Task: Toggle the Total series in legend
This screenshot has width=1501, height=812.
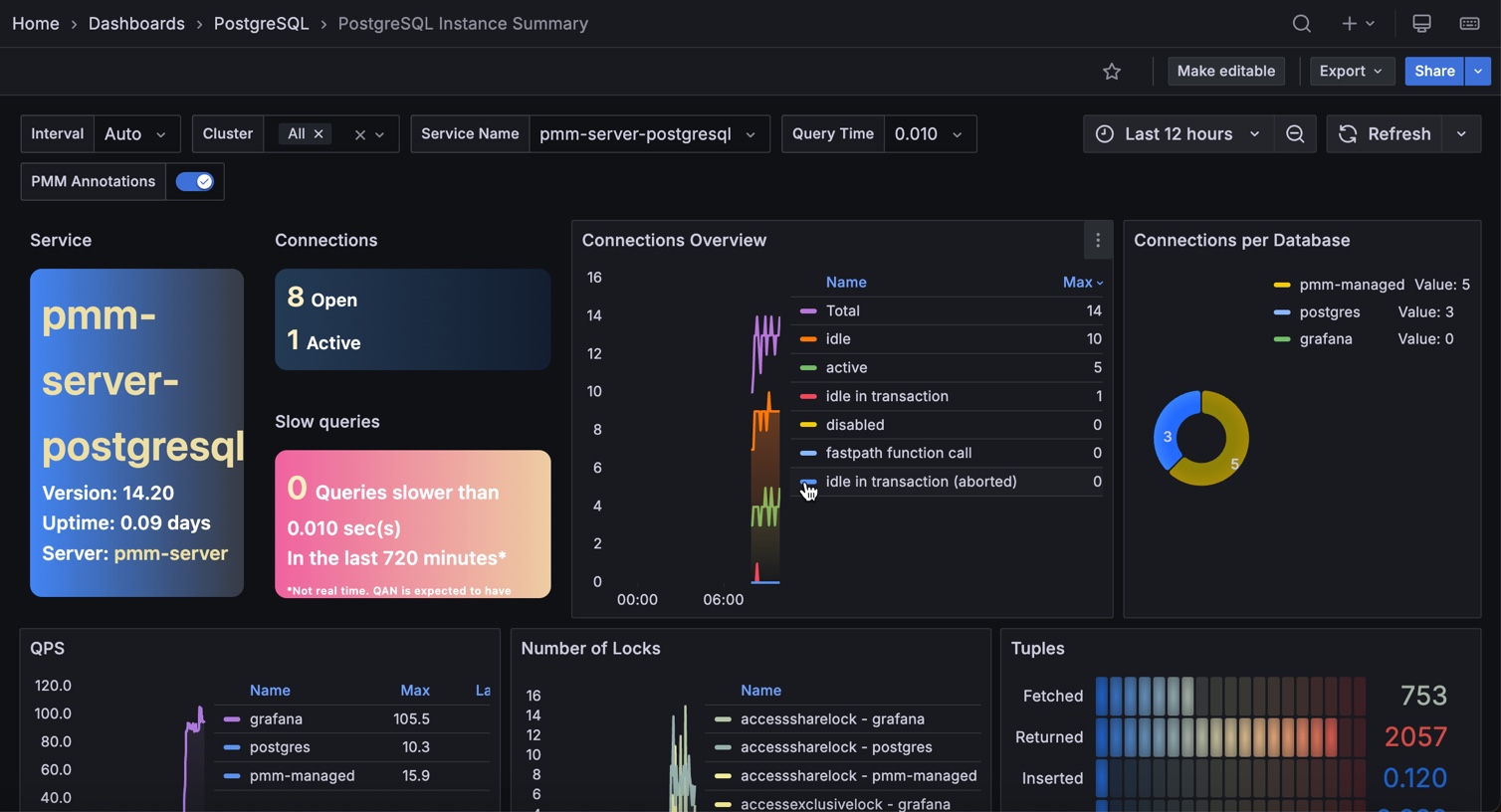Action: pyautogui.click(x=842, y=311)
